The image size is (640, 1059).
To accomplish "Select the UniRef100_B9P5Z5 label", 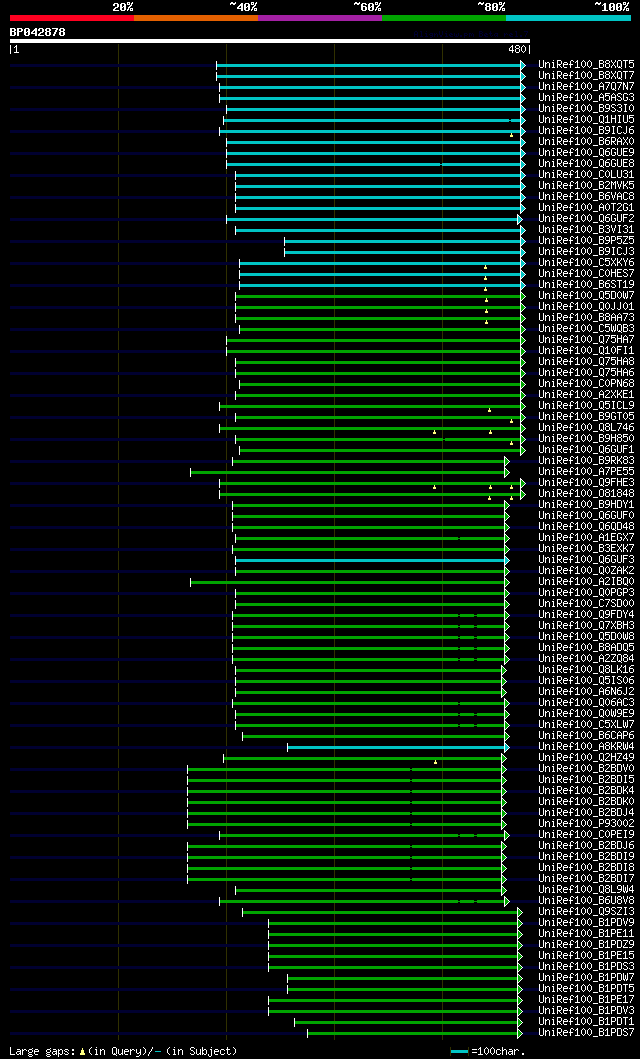I will [586, 240].
